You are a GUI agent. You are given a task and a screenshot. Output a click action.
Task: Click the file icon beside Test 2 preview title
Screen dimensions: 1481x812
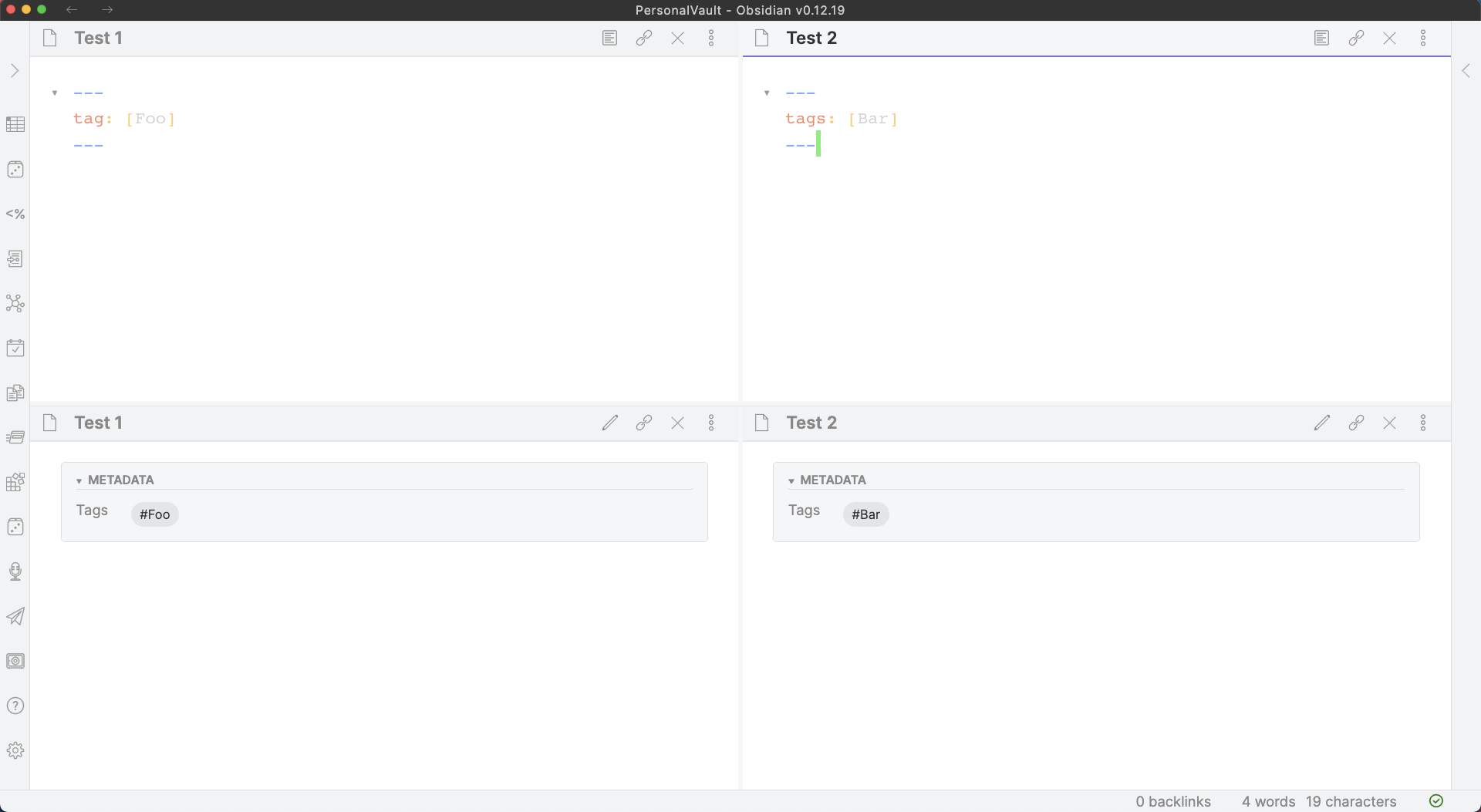pos(762,423)
